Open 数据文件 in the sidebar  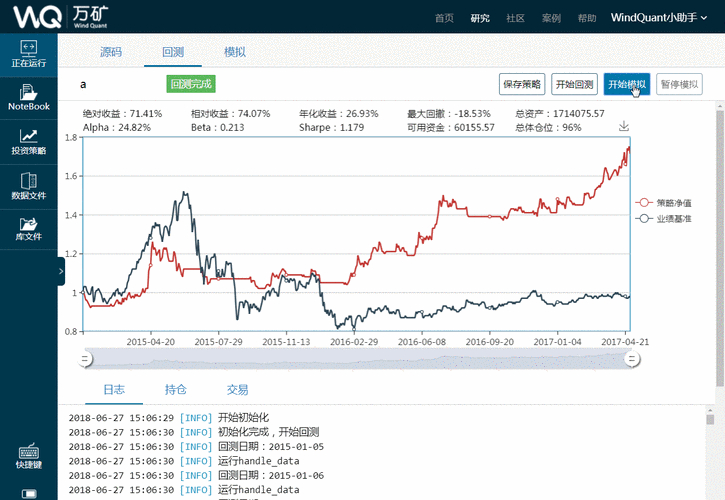point(28,186)
